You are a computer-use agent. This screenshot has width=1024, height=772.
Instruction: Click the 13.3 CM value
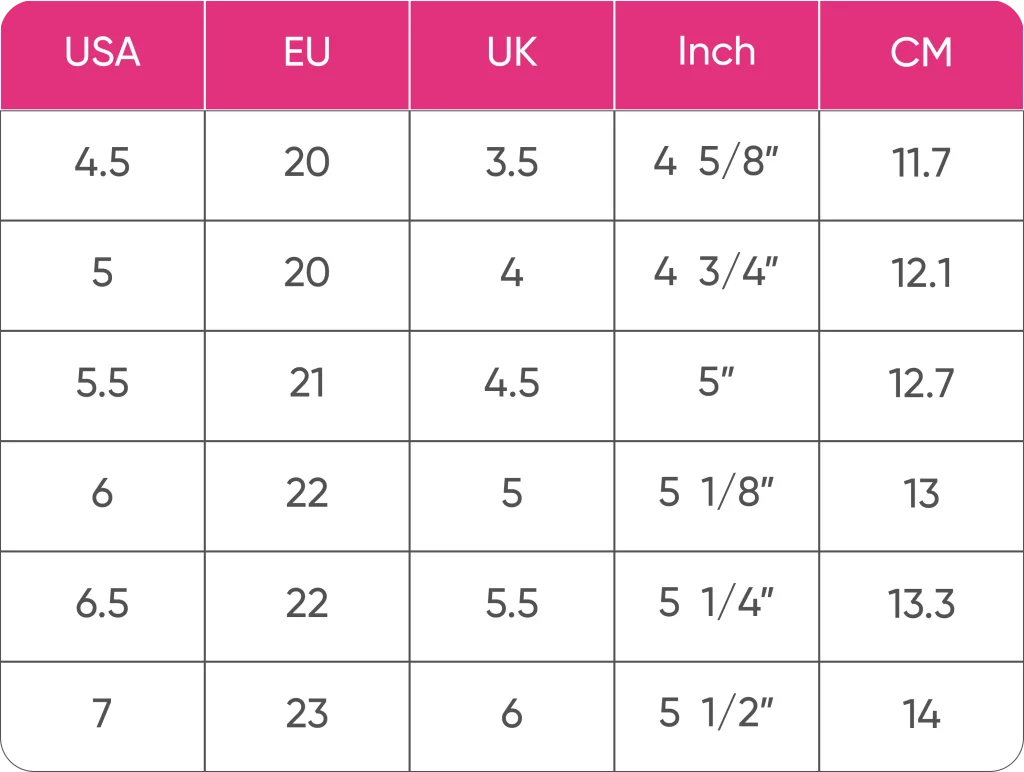[x=921, y=604]
